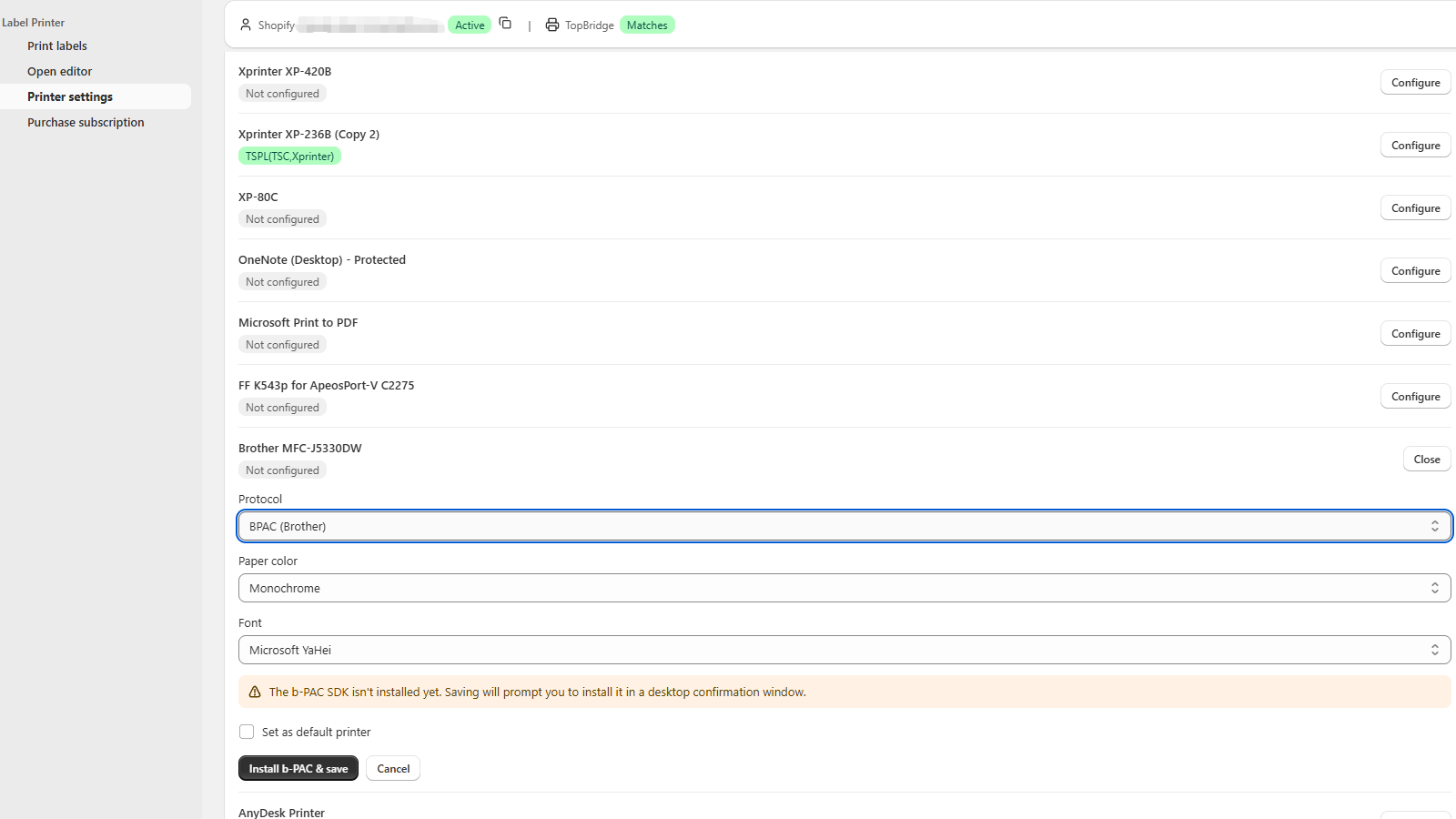Click Not configured badge under Brother MFC-J5330DW

click(x=282, y=470)
